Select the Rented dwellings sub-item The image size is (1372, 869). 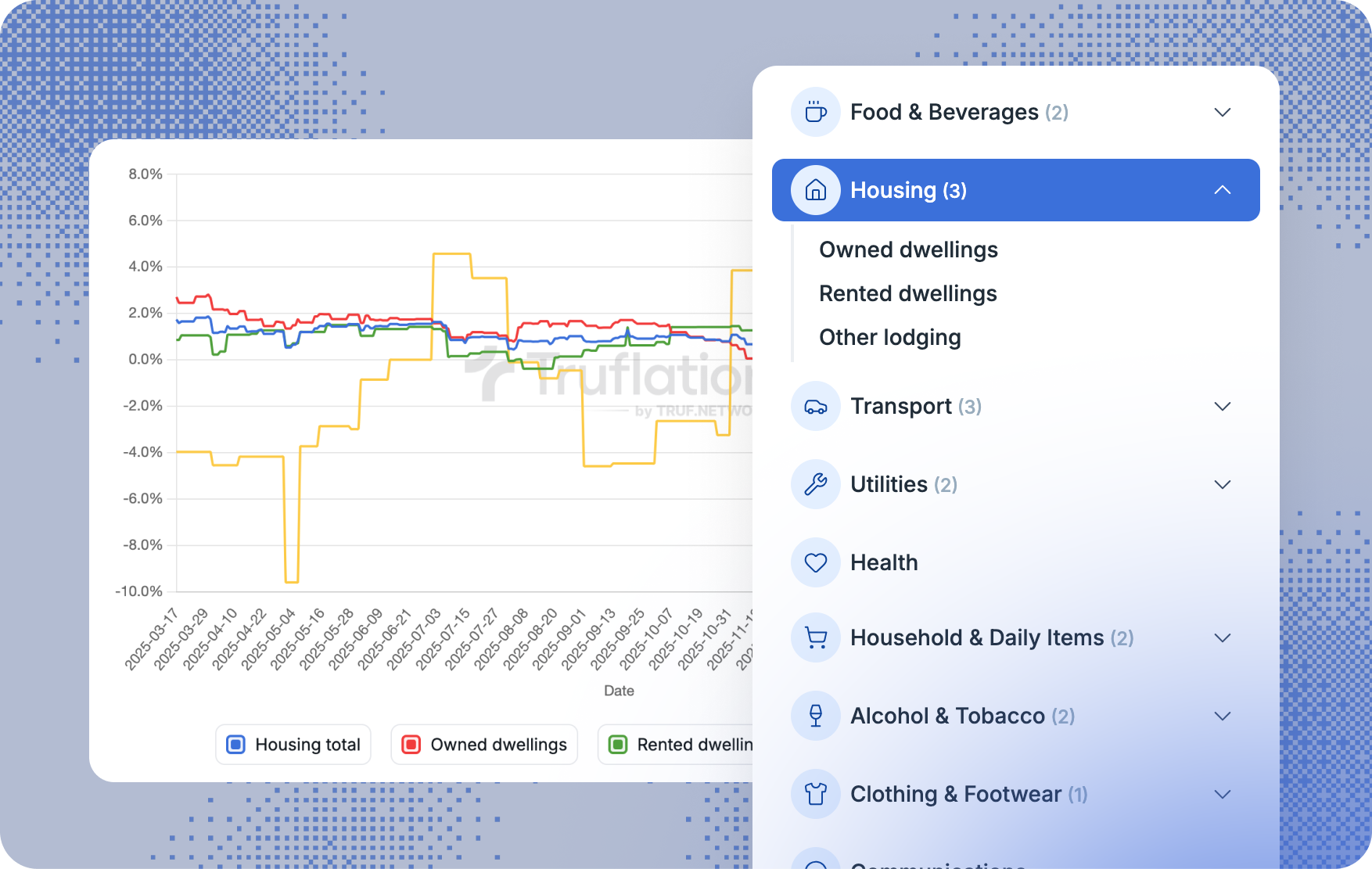(907, 293)
